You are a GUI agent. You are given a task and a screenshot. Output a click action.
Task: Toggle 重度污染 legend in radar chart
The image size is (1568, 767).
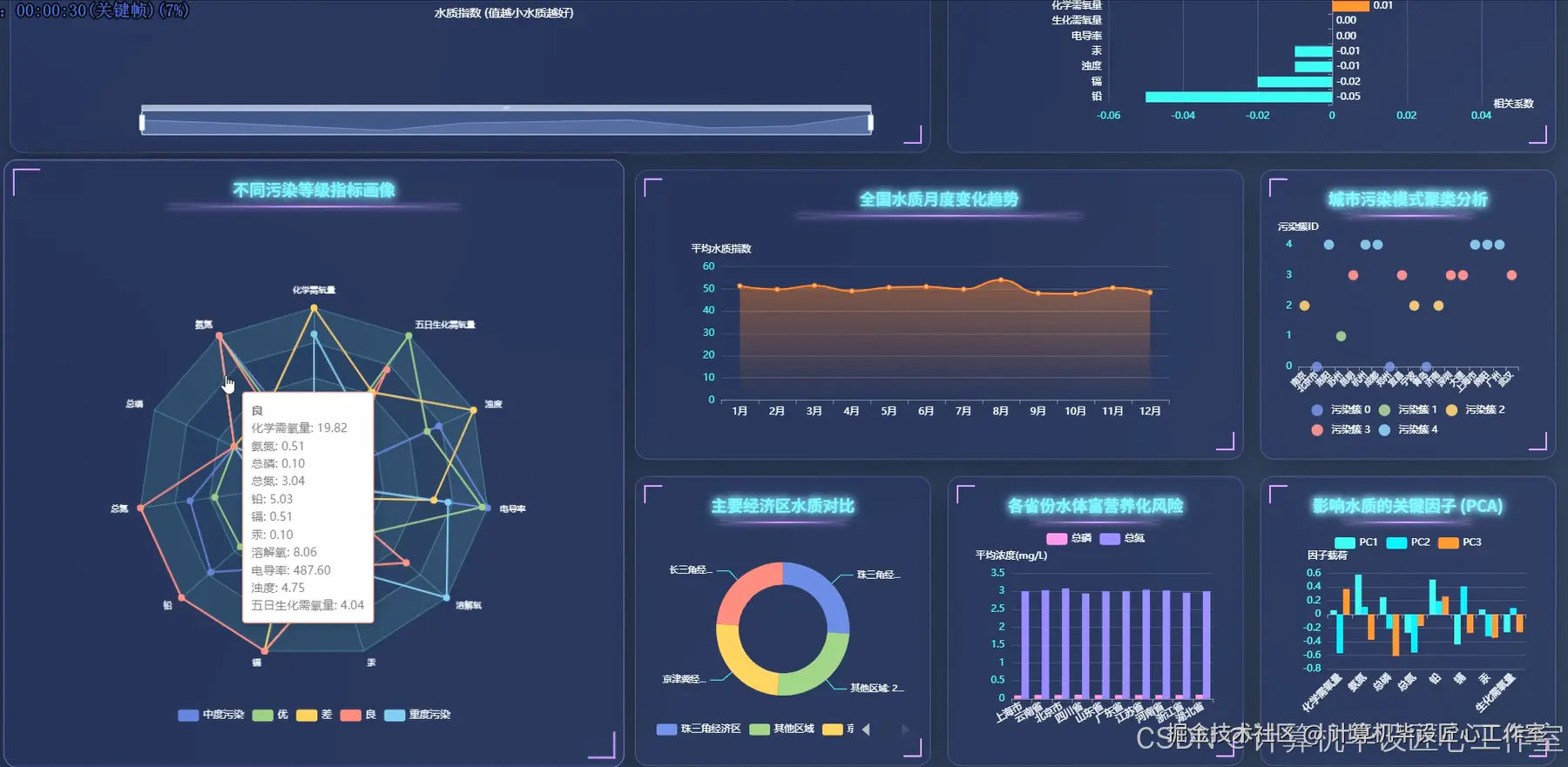click(x=417, y=715)
